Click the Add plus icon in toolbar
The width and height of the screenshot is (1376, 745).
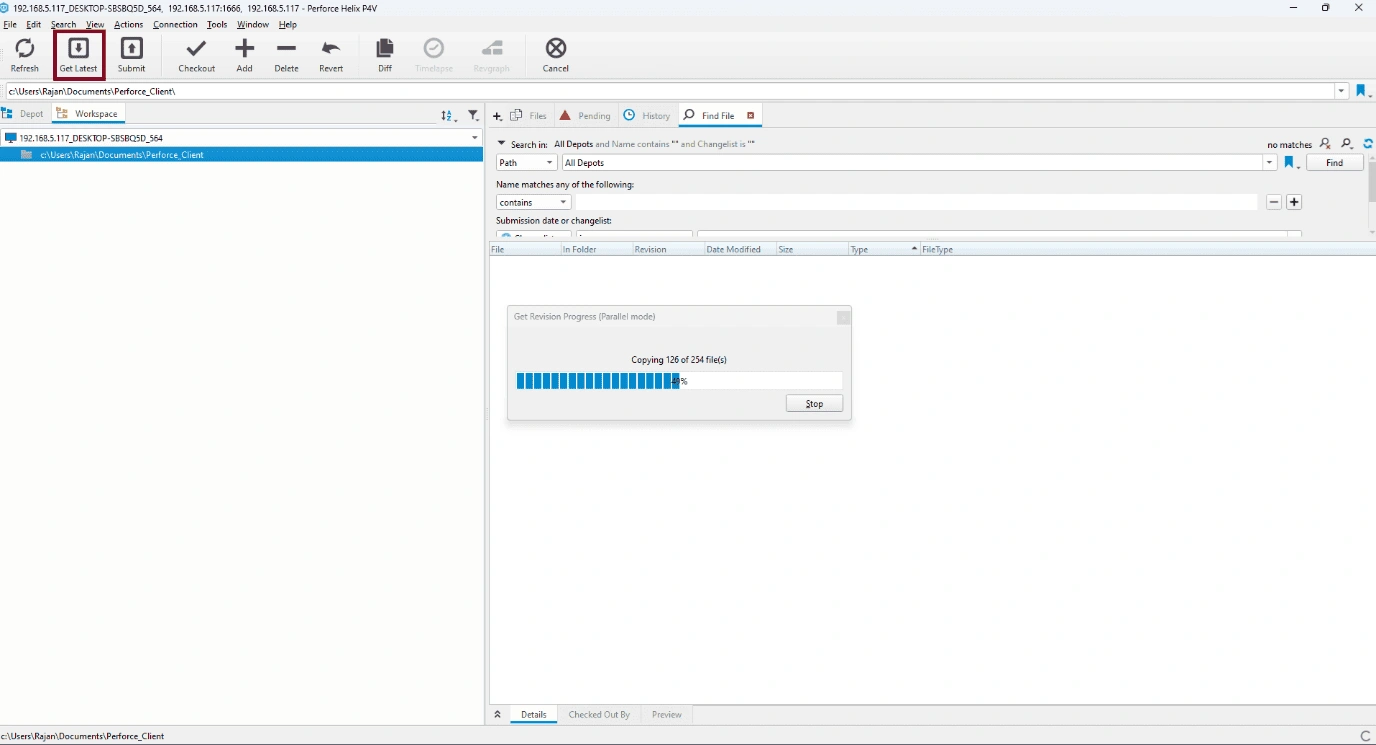(244, 48)
